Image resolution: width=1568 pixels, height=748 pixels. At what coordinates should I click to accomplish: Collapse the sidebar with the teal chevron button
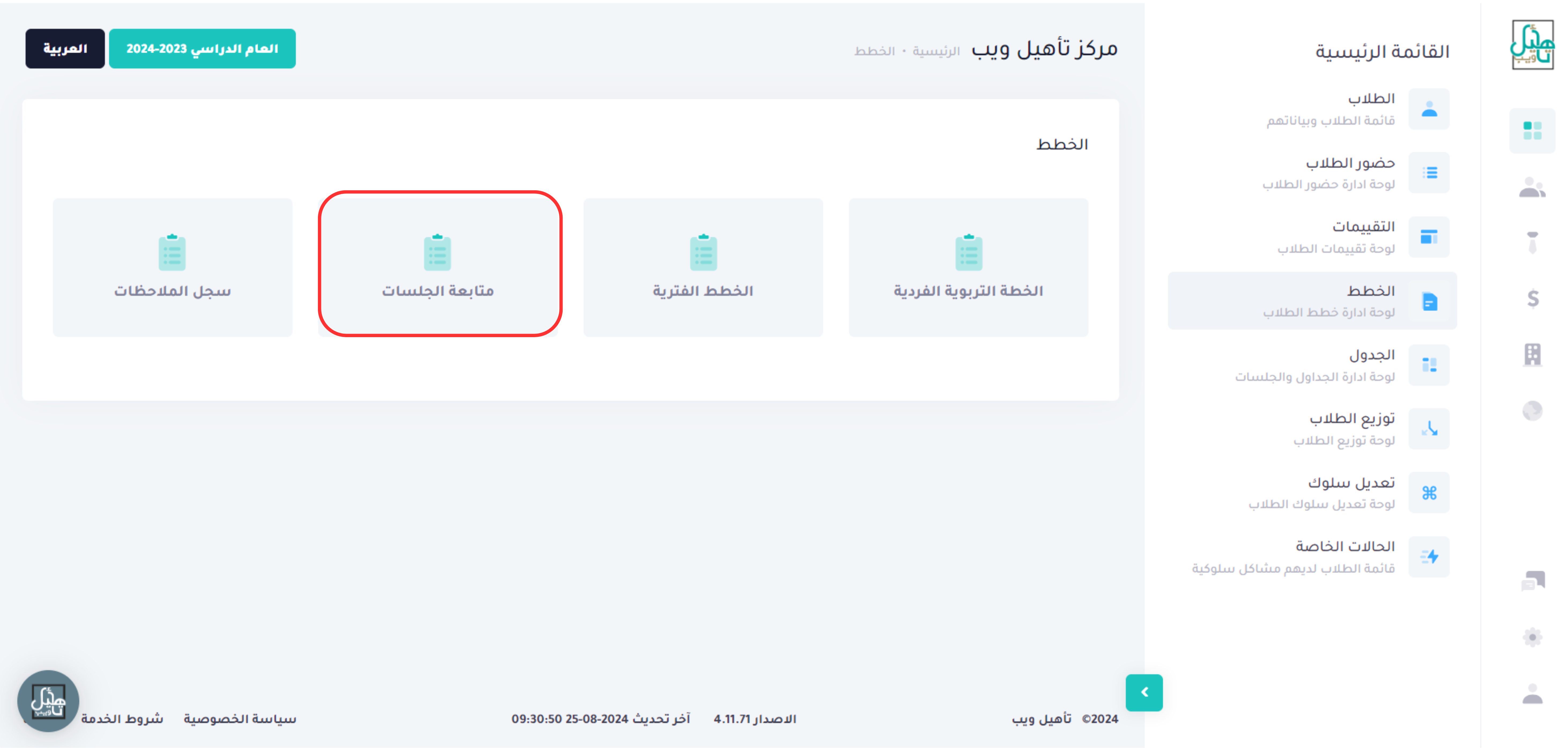[x=1144, y=692]
